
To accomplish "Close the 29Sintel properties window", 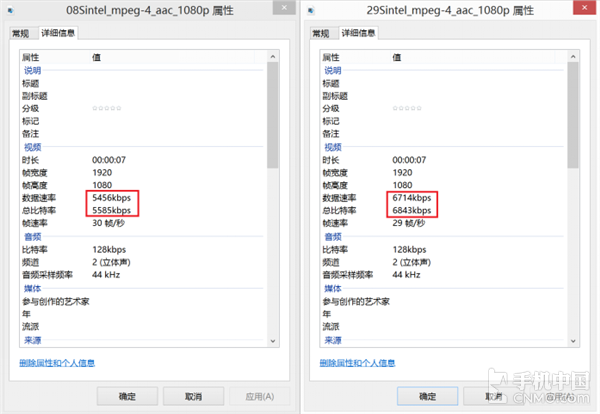I will tap(584, 7).
